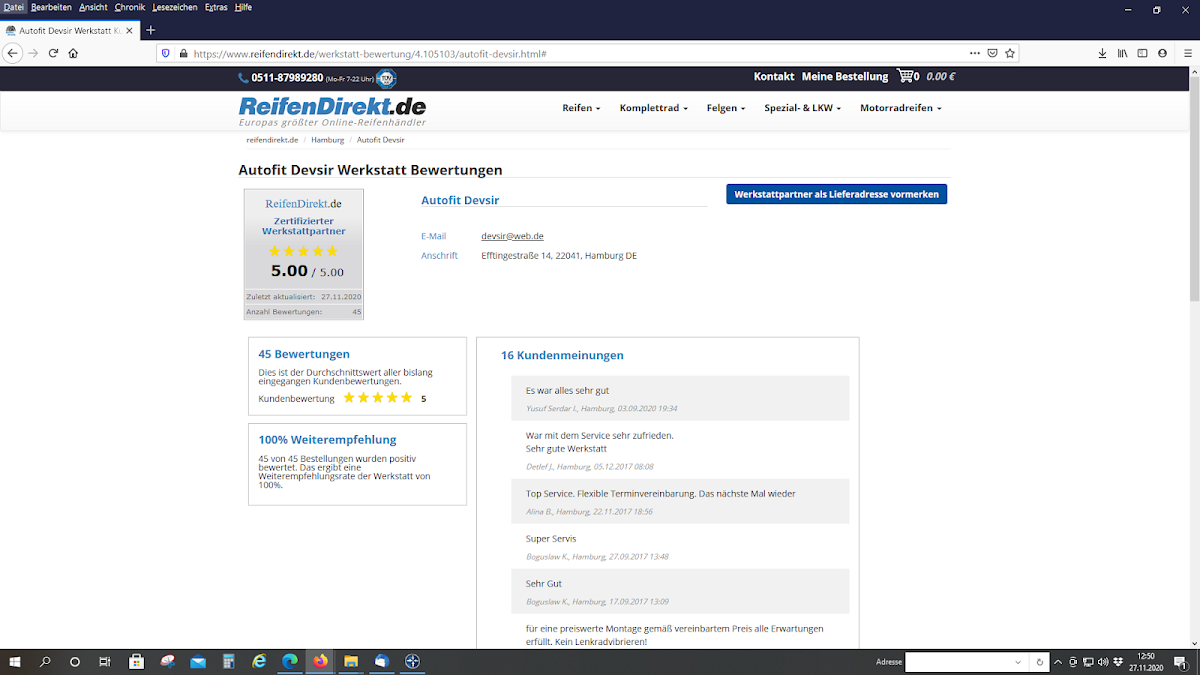Click the taskbar Adresse input field
Viewport: 1200px width, 675px height.
tap(958, 662)
